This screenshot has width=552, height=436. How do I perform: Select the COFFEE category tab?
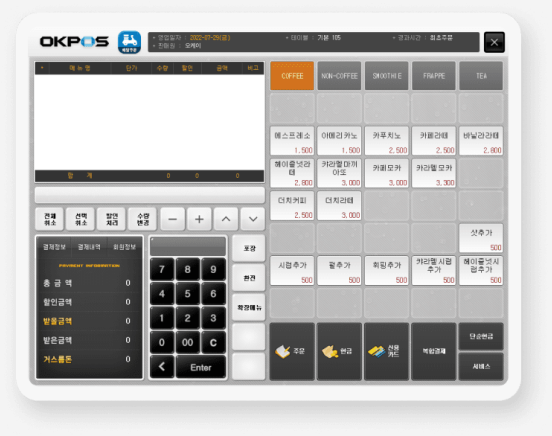(x=292, y=76)
